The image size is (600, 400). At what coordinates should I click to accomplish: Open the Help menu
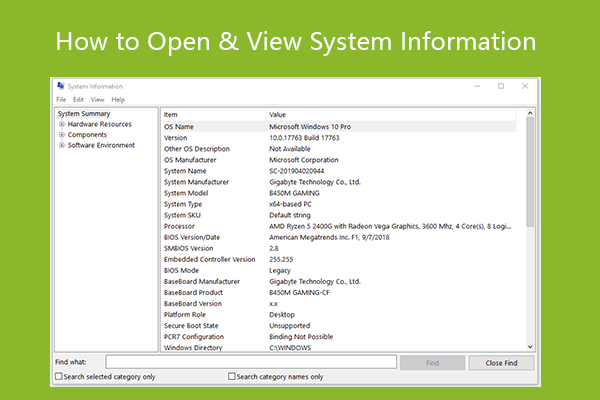click(118, 100)
